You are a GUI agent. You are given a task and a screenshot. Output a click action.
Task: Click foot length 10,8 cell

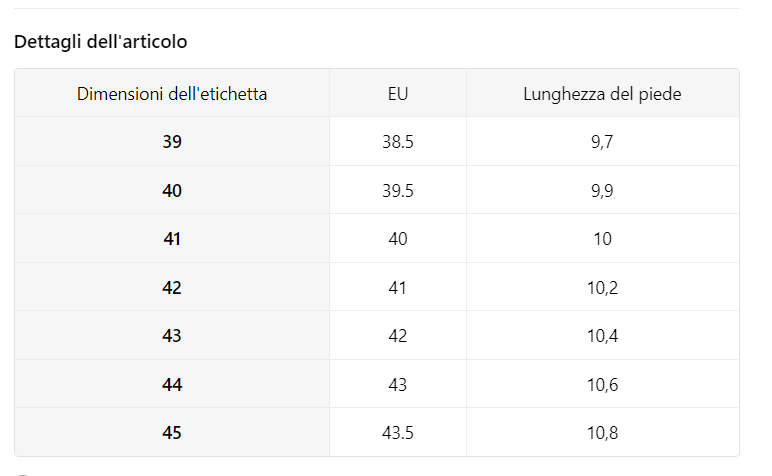point(602,432)
